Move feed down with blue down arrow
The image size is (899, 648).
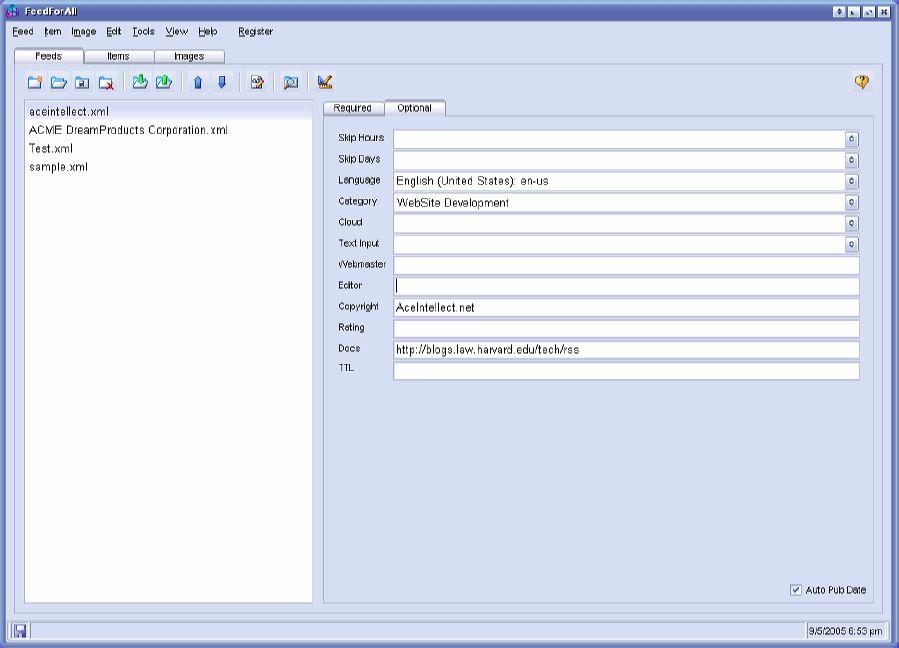[x=222, y=83]
